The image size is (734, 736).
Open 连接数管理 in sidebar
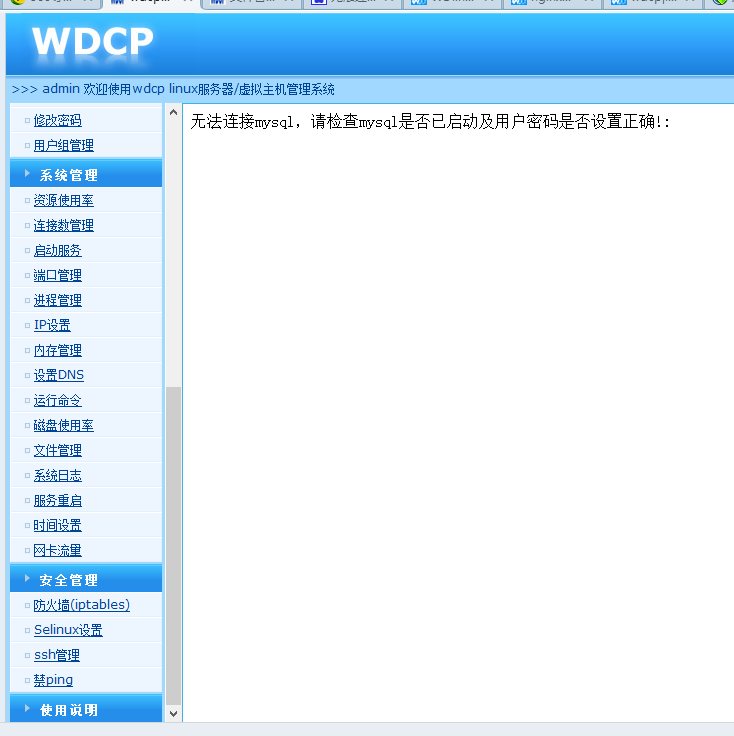point(63,225)
